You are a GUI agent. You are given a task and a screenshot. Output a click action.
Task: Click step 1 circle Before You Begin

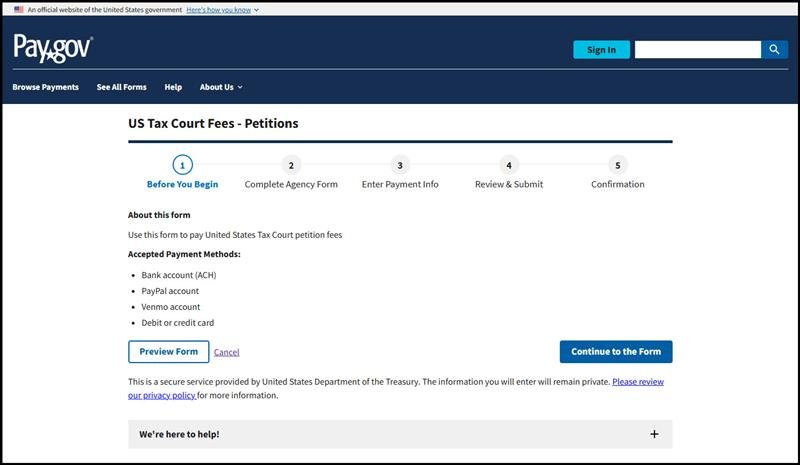[182, 165]
